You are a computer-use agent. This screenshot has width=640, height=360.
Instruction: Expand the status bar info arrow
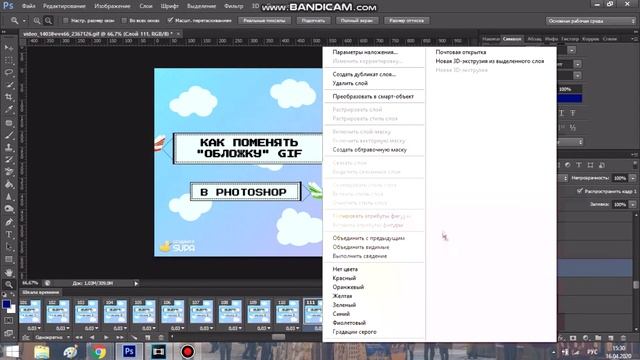pyautogui.click(x=136, y=283)
